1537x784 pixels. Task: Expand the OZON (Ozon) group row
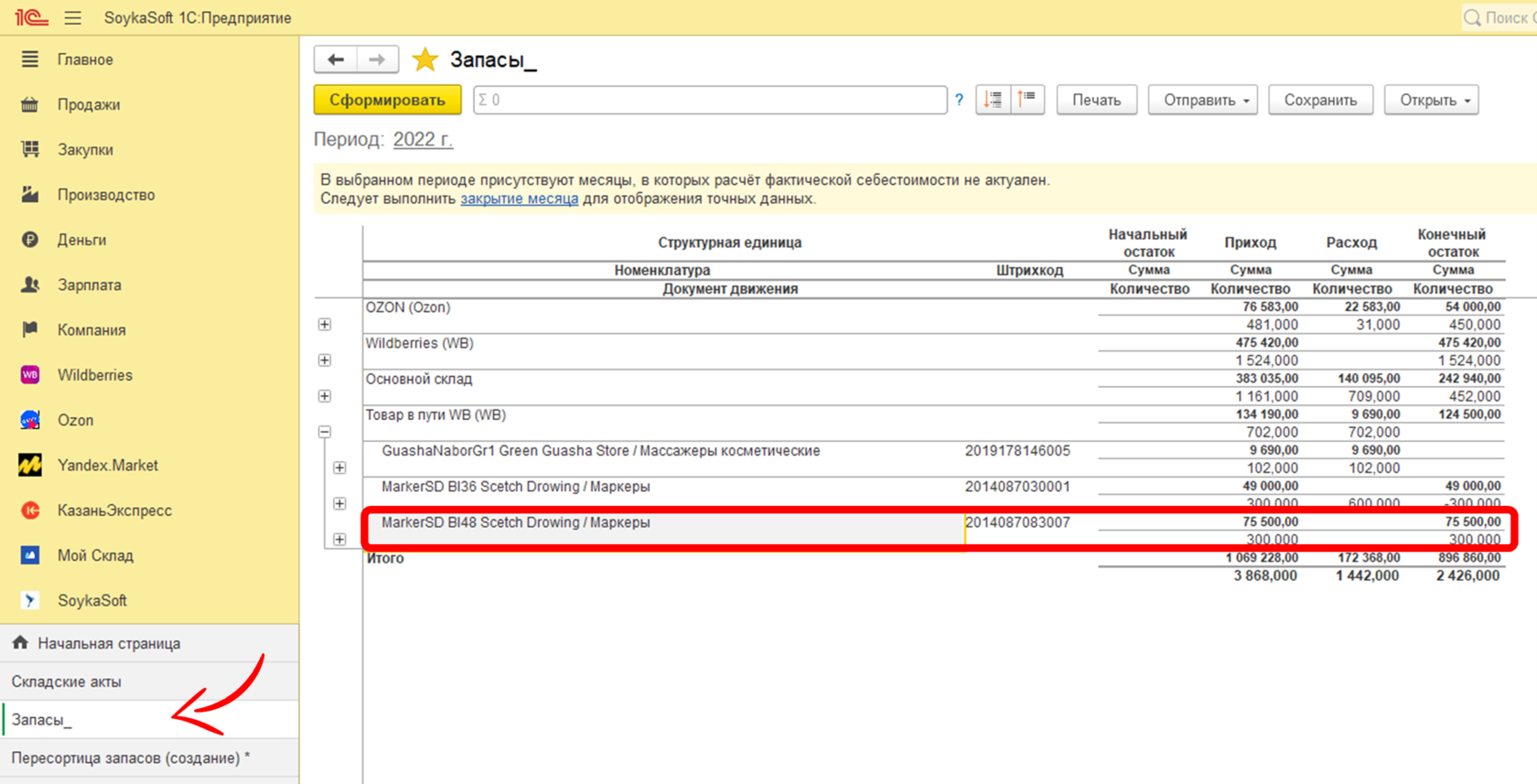(x=325, y=325)
